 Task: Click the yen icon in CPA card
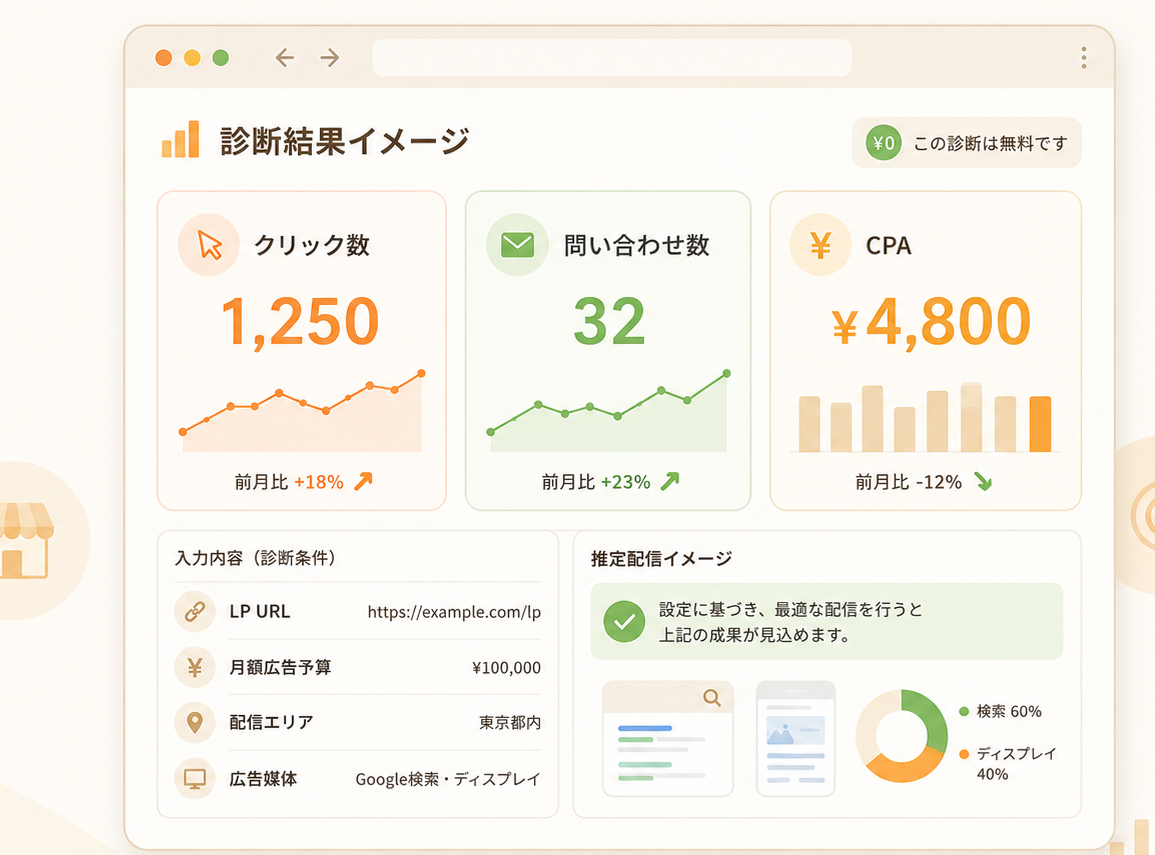tap(821, 244)
